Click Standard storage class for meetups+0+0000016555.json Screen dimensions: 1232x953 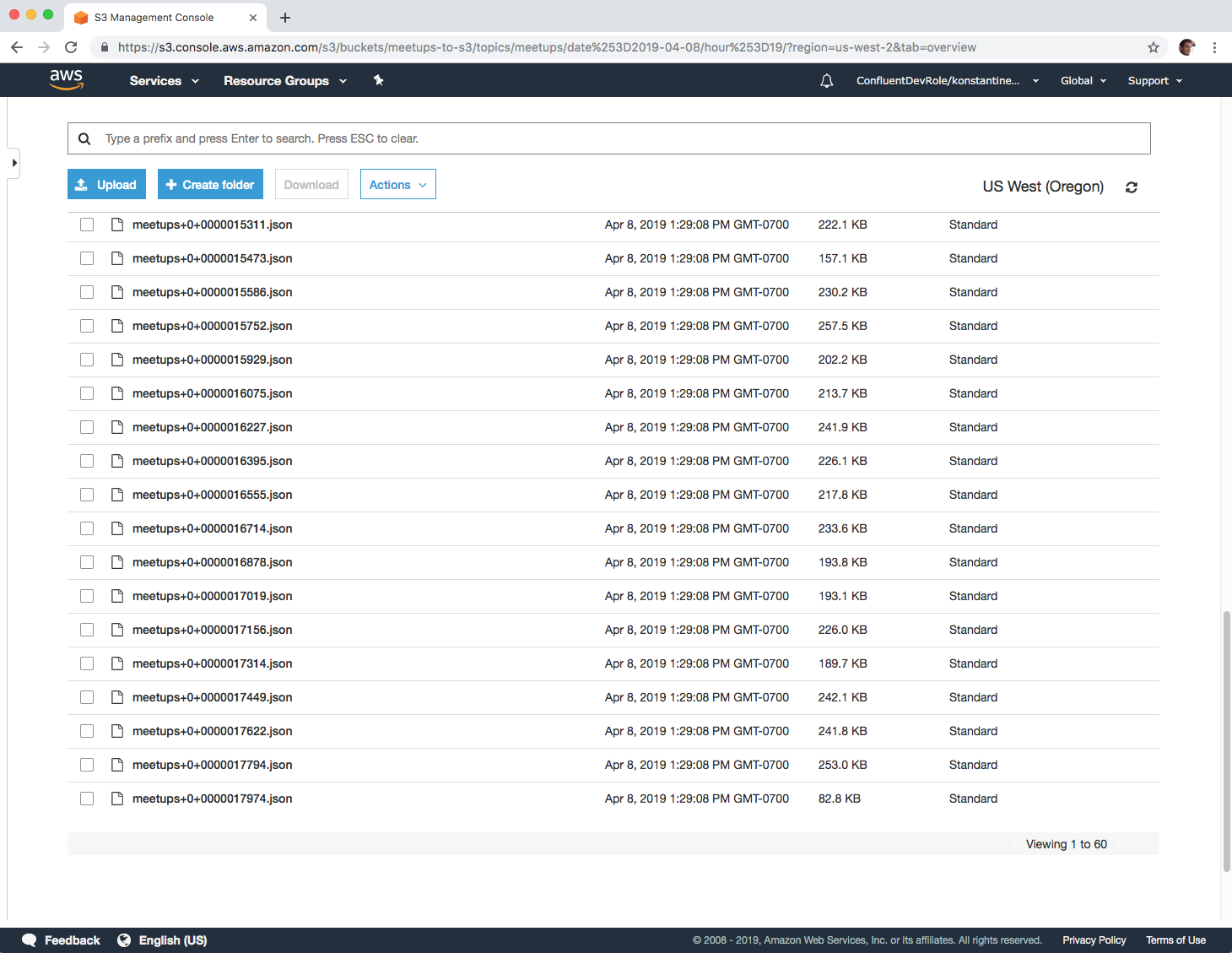click(973, 495)
